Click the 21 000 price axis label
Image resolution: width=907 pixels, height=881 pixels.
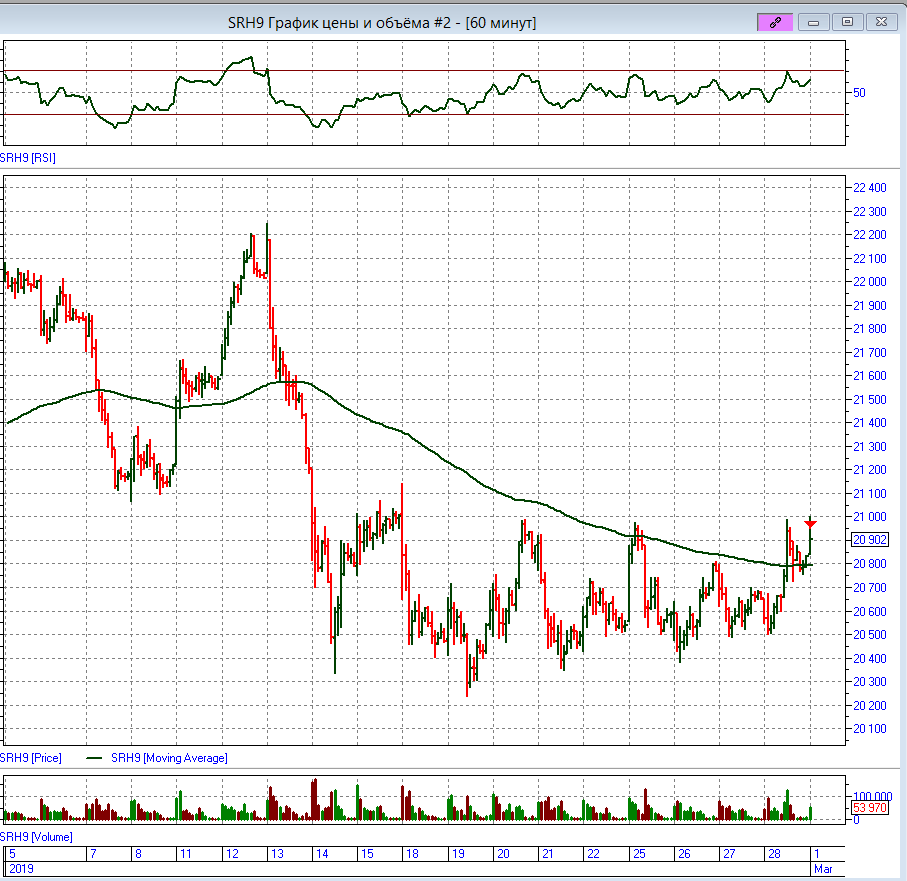[868, 517]
